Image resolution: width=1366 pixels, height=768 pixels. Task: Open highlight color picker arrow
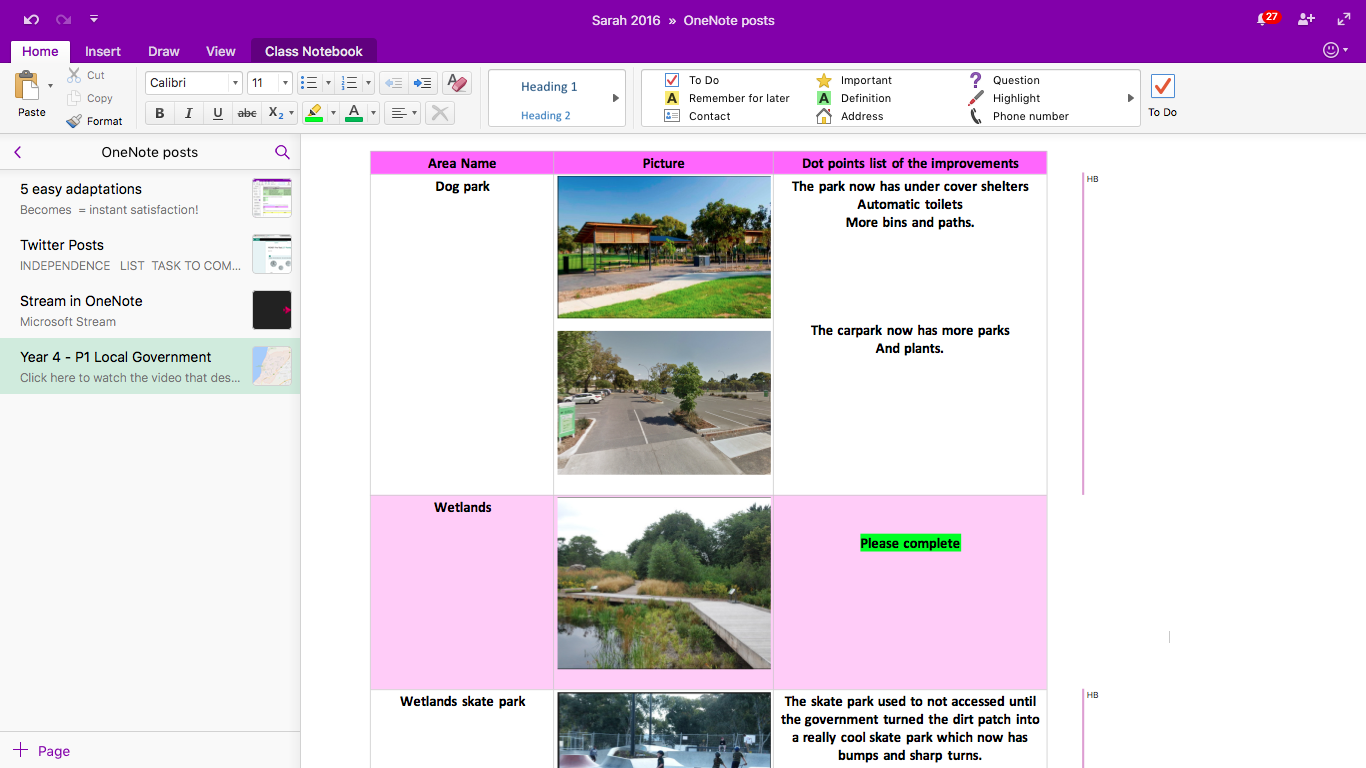(x=333, y=113)
